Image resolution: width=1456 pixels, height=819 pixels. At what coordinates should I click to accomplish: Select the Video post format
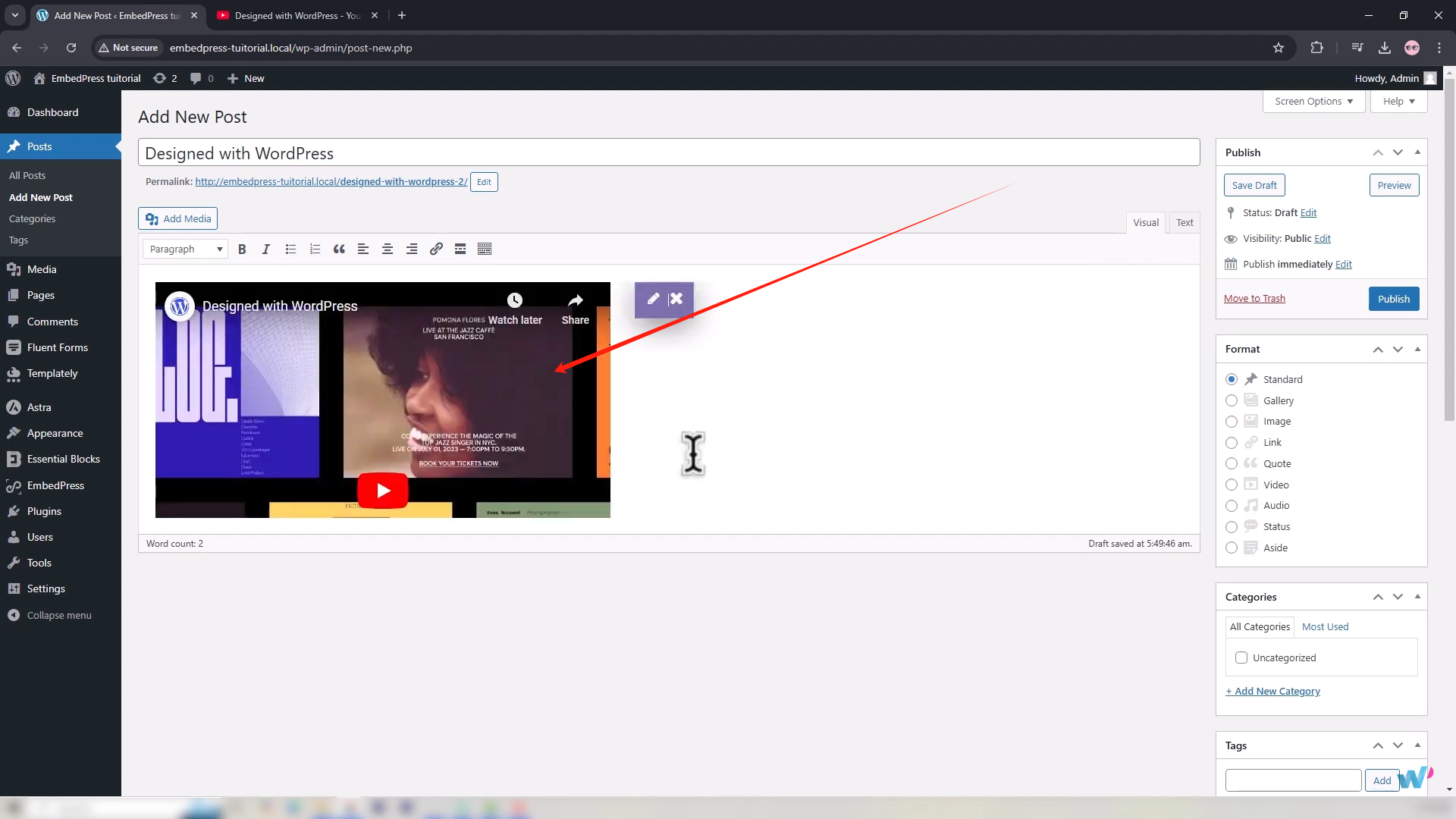pos(1232,485)
